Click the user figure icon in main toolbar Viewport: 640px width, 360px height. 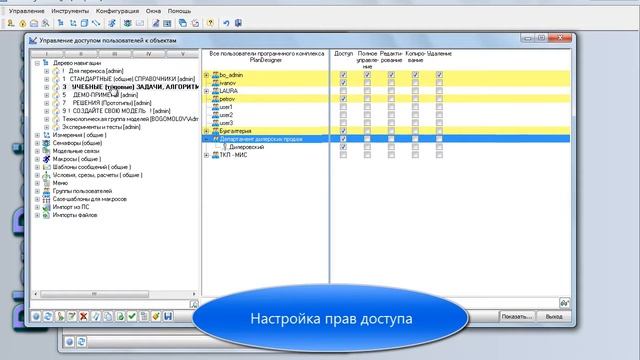pyautogui.click(x=11, y=23)
